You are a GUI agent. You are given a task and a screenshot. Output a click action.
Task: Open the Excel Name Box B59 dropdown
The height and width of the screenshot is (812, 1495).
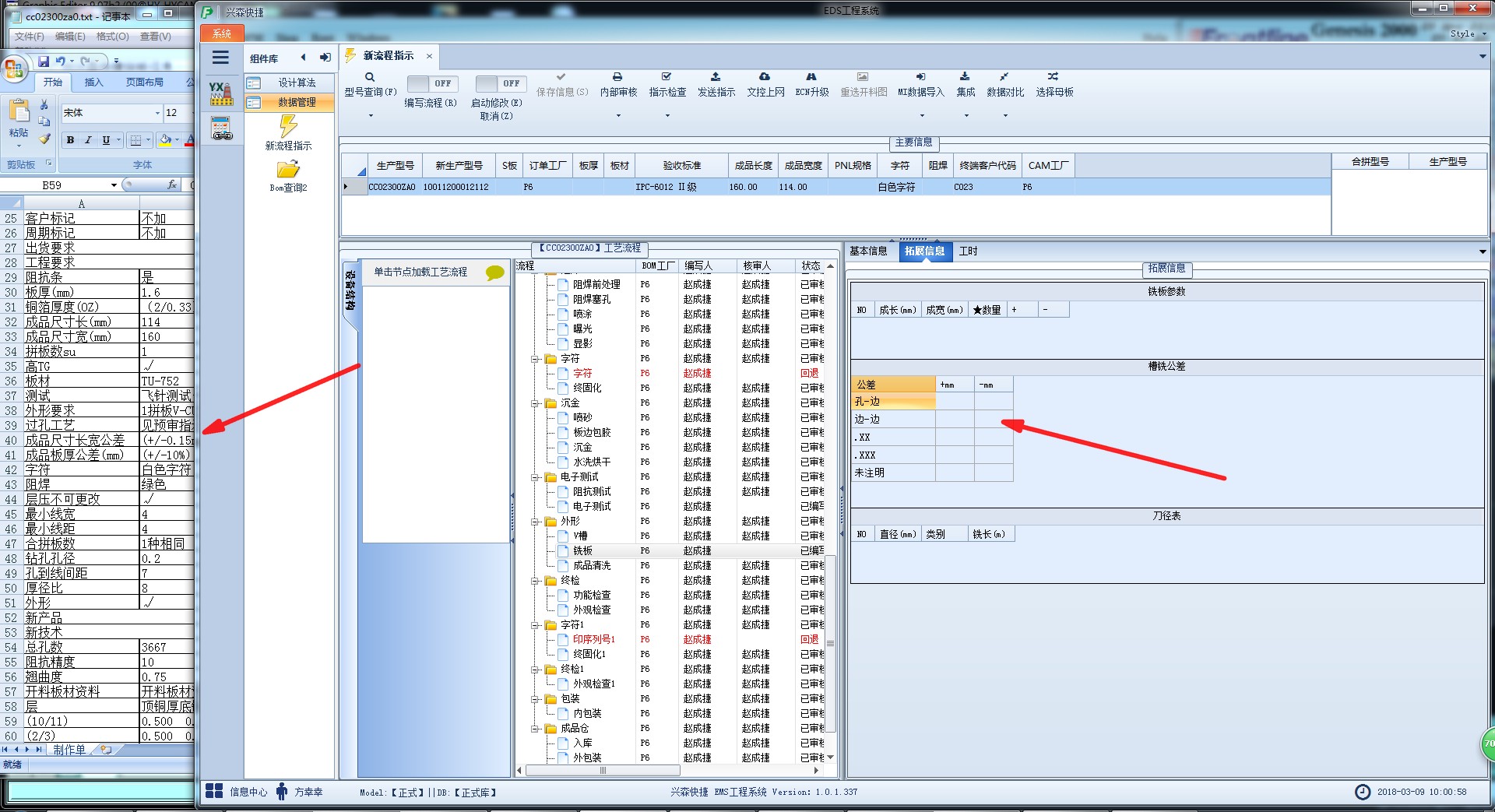114,185
